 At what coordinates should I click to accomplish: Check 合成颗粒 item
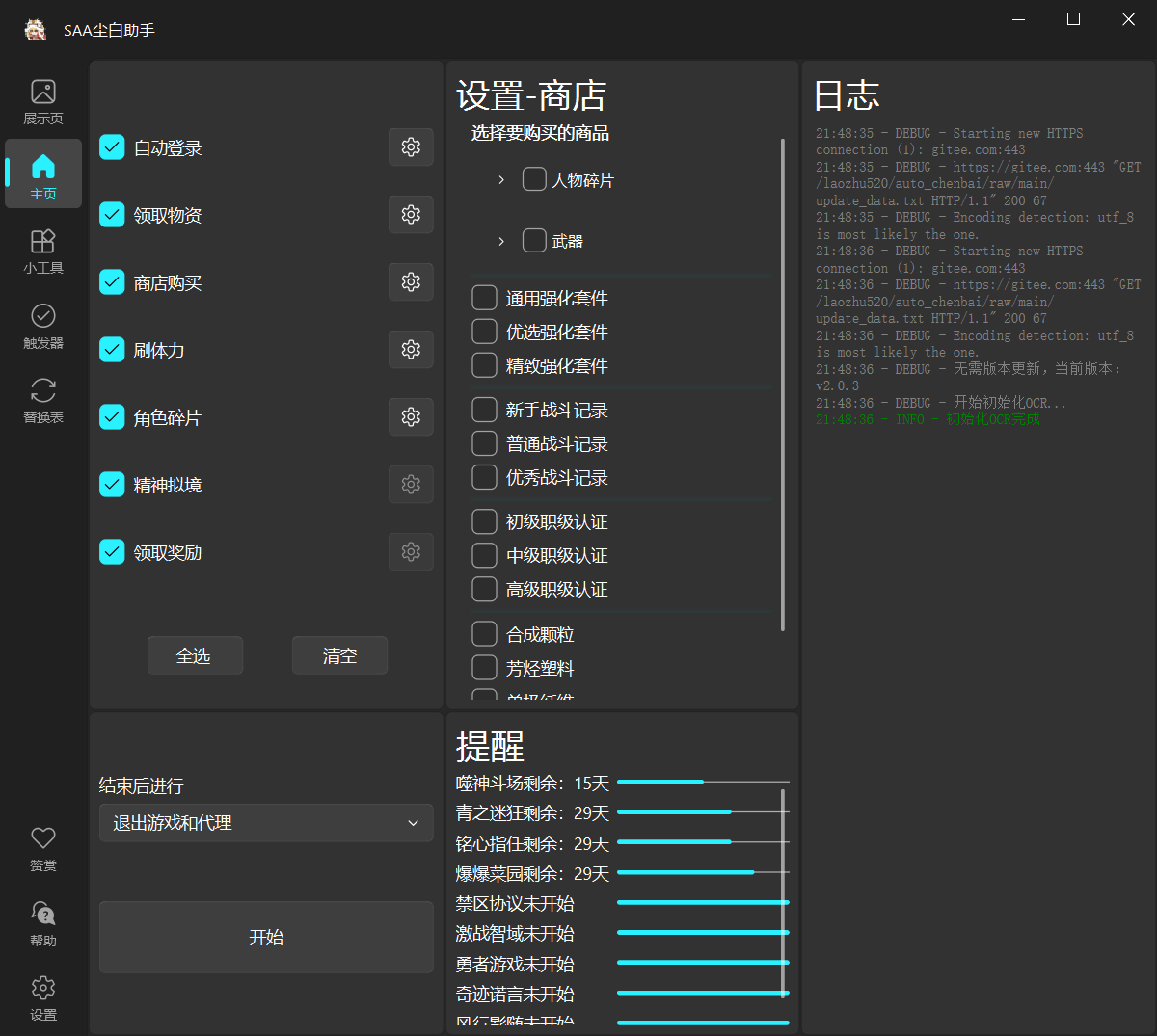[484, 634]
